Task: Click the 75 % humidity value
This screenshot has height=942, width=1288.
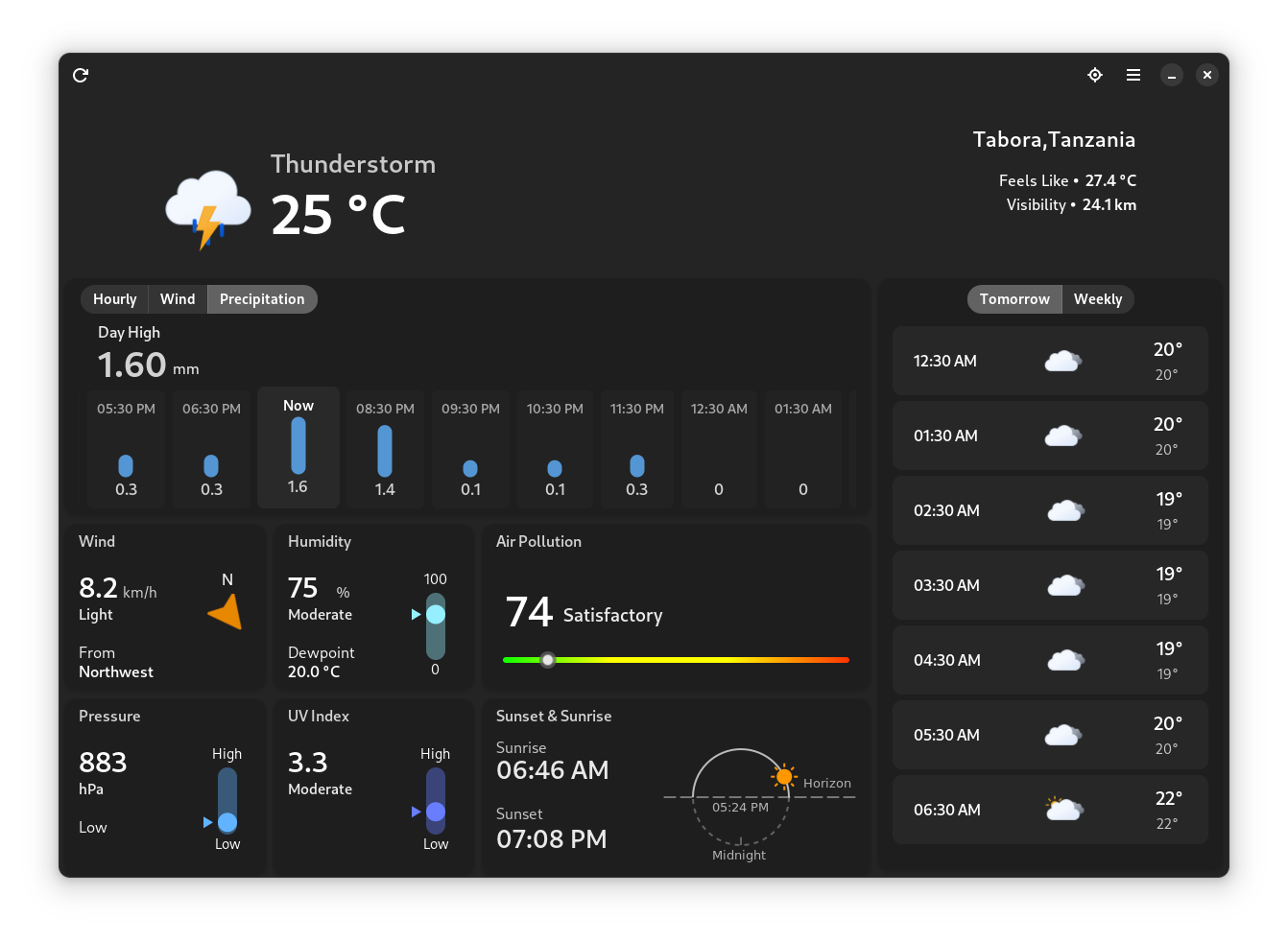Action: (319, 588)
